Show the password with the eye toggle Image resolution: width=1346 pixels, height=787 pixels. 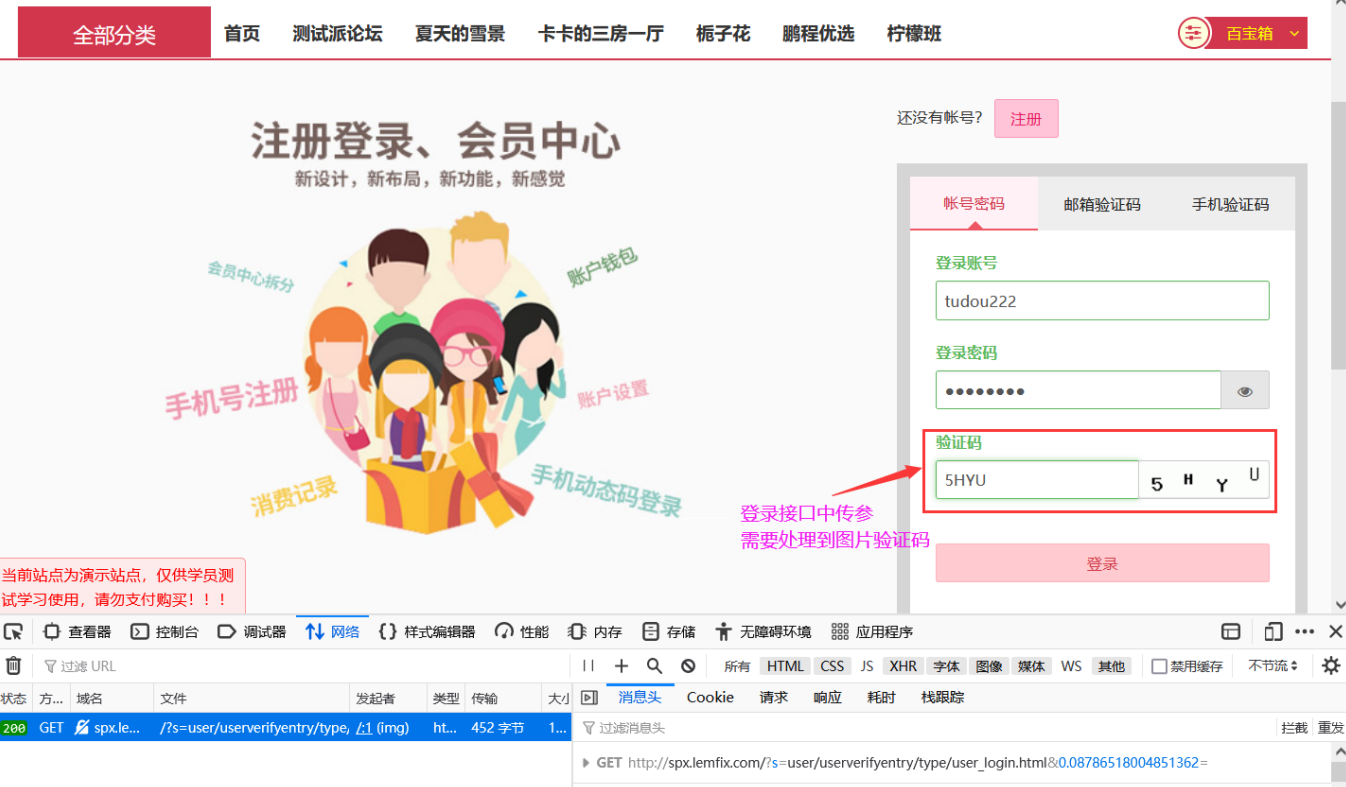(x=1244, y=390)
